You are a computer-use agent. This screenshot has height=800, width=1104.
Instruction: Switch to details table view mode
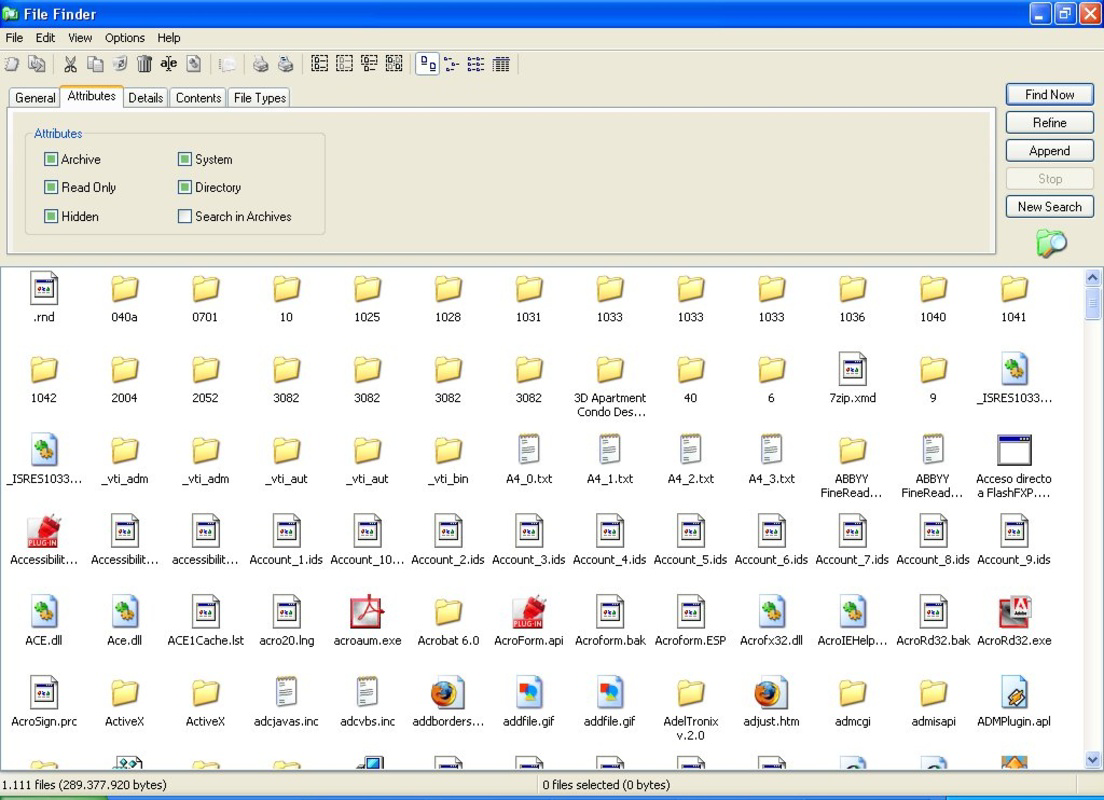[501, 65]
